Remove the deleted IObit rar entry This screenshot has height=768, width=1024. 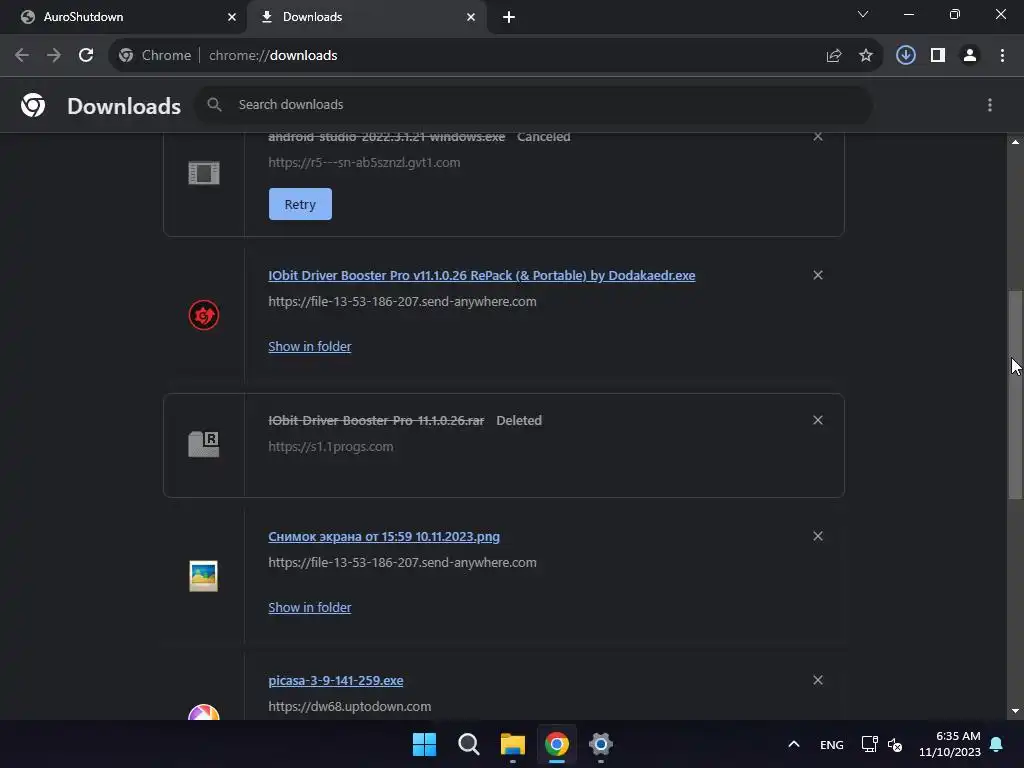pos(818,420)
